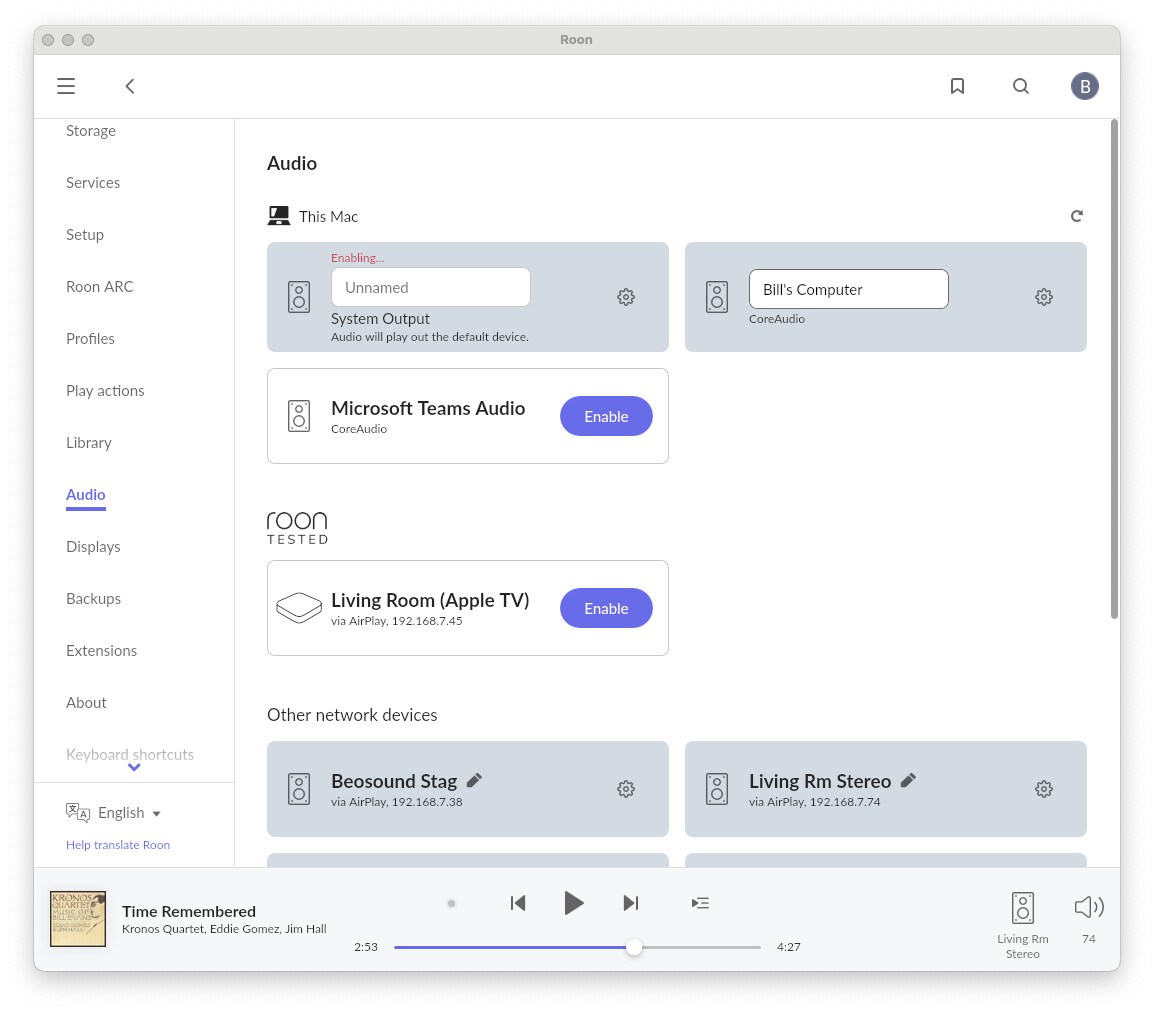This screenshot has width=1154, height=1013.
Task: Open the artist line Kronos Quartet, Eddie Gomez
Action: [x=224, y=929]
